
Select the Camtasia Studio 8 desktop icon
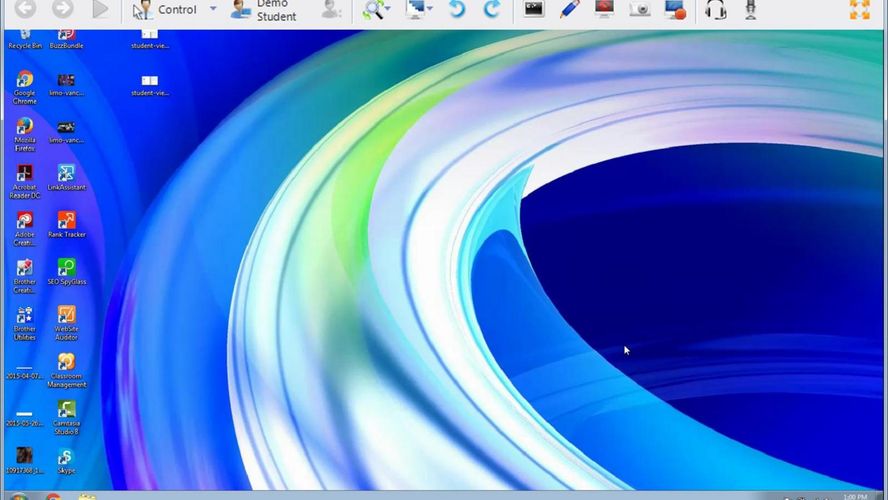(66, 415)
